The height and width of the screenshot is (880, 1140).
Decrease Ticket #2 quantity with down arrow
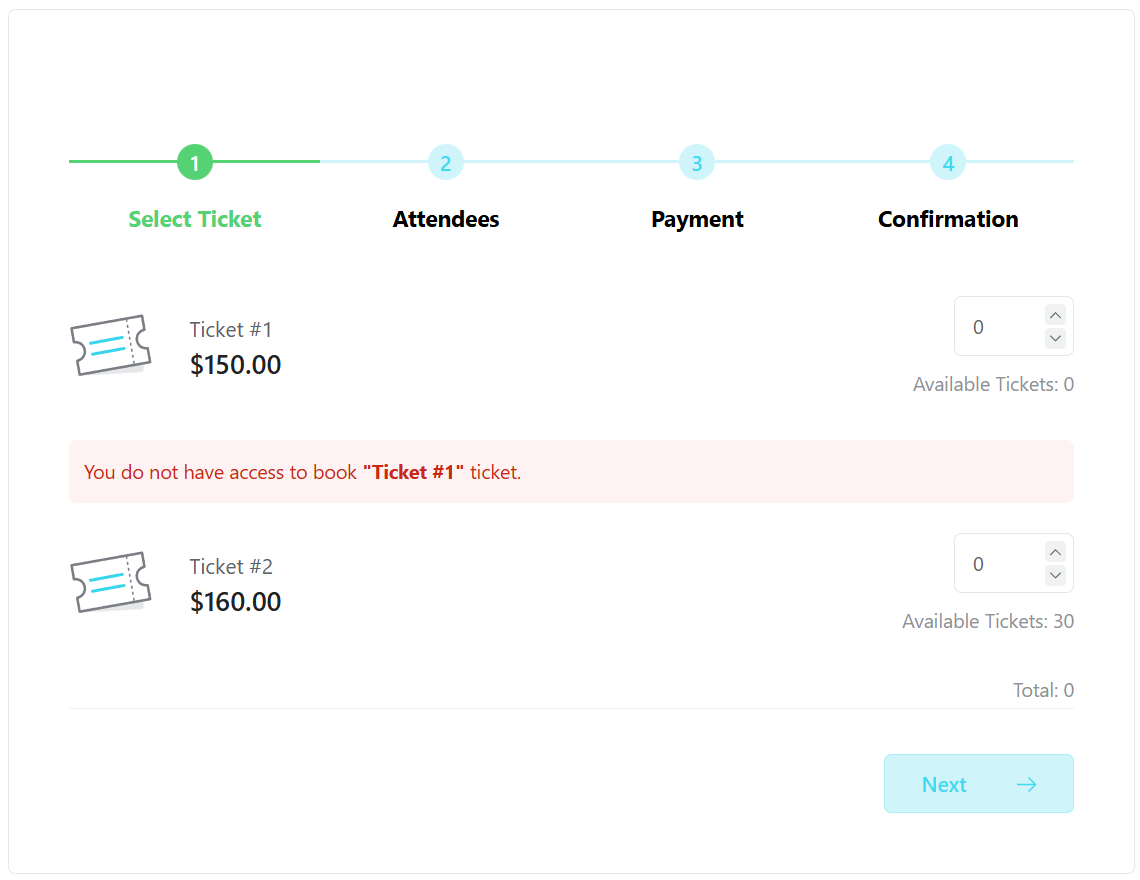point(1055,575)
